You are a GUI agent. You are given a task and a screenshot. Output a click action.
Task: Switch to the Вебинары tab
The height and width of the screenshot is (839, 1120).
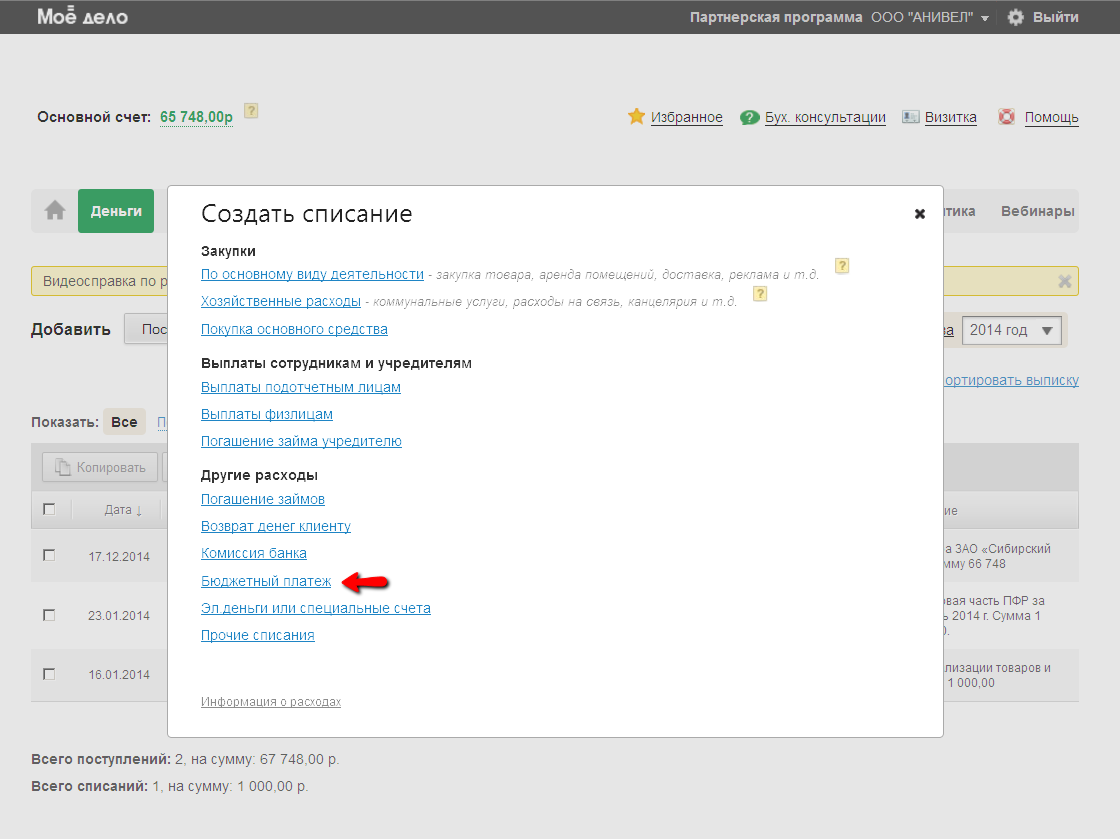pos(1037,211)
